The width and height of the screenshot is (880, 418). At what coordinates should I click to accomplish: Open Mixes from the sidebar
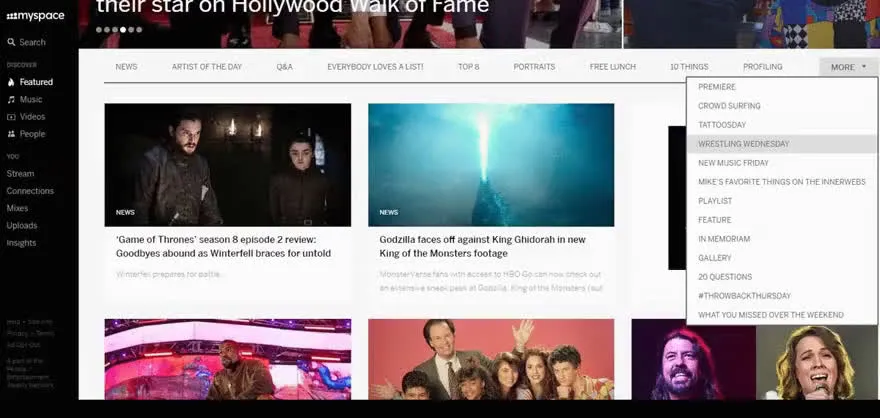click(x=17, y=208)
